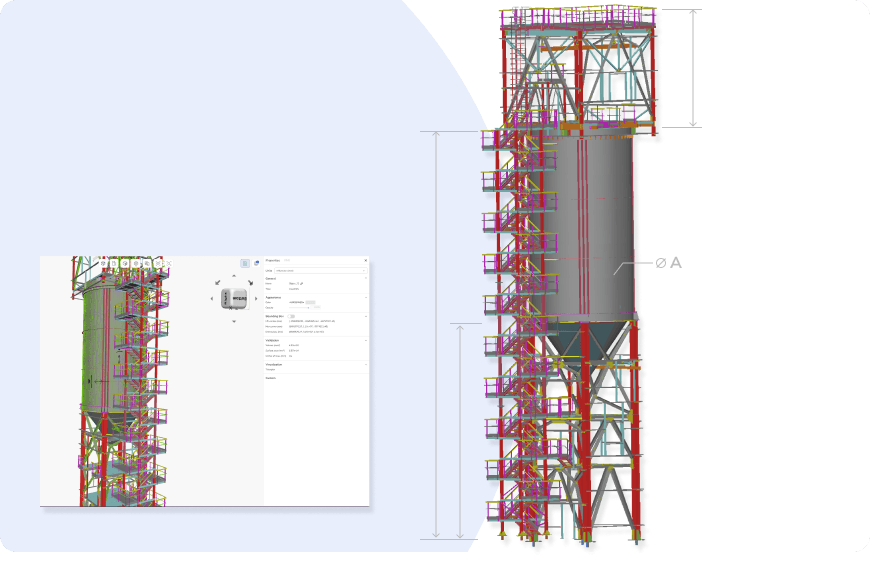Collapse the Appearance section
The image size is (884, 562).
366,298
